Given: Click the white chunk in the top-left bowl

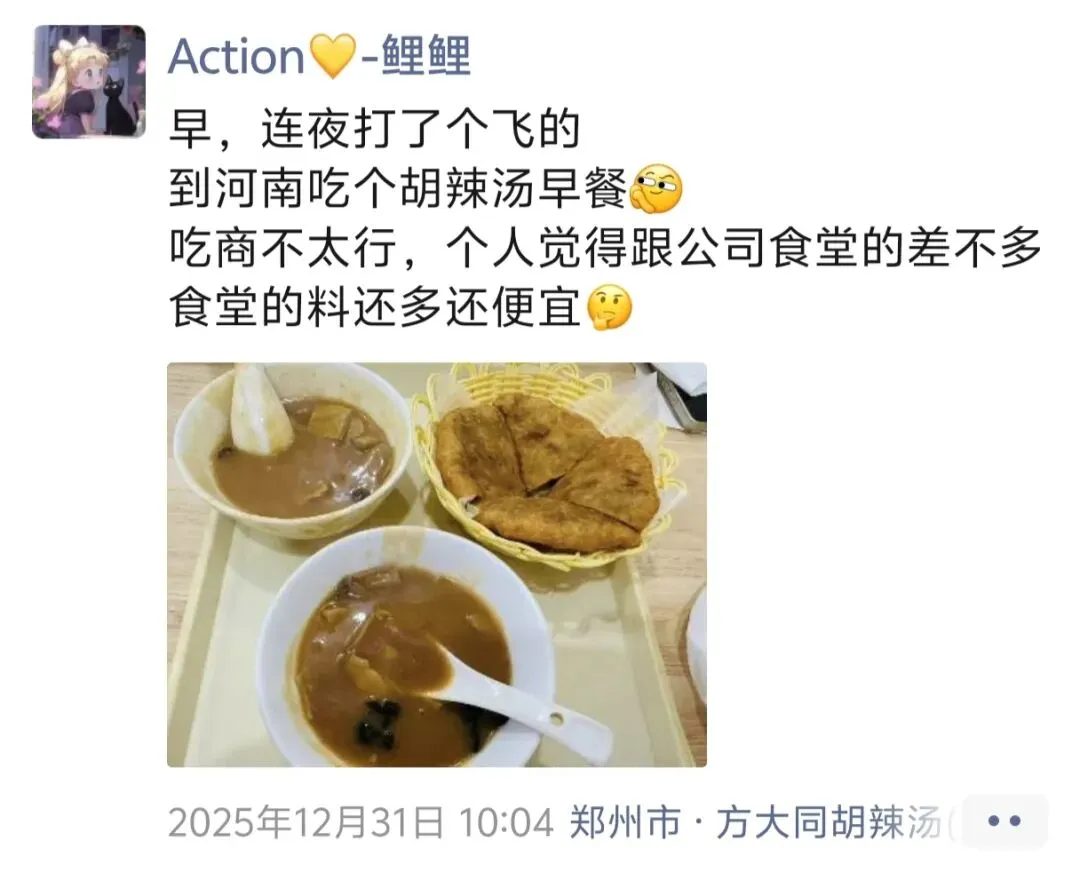Looking at the screenshot, I should pyautogui.click(x=259, y=411).
